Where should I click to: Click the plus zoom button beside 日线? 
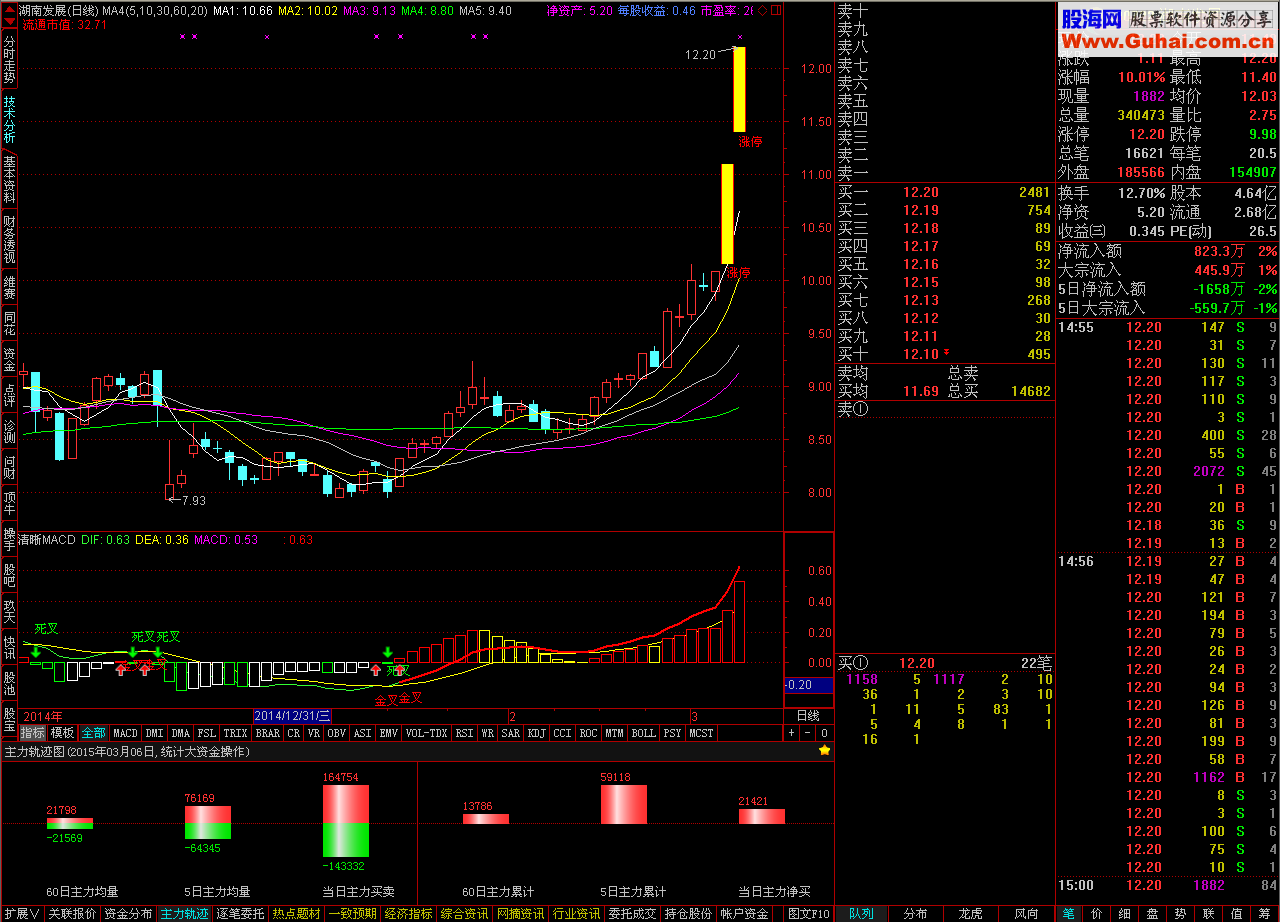(791, 733)
